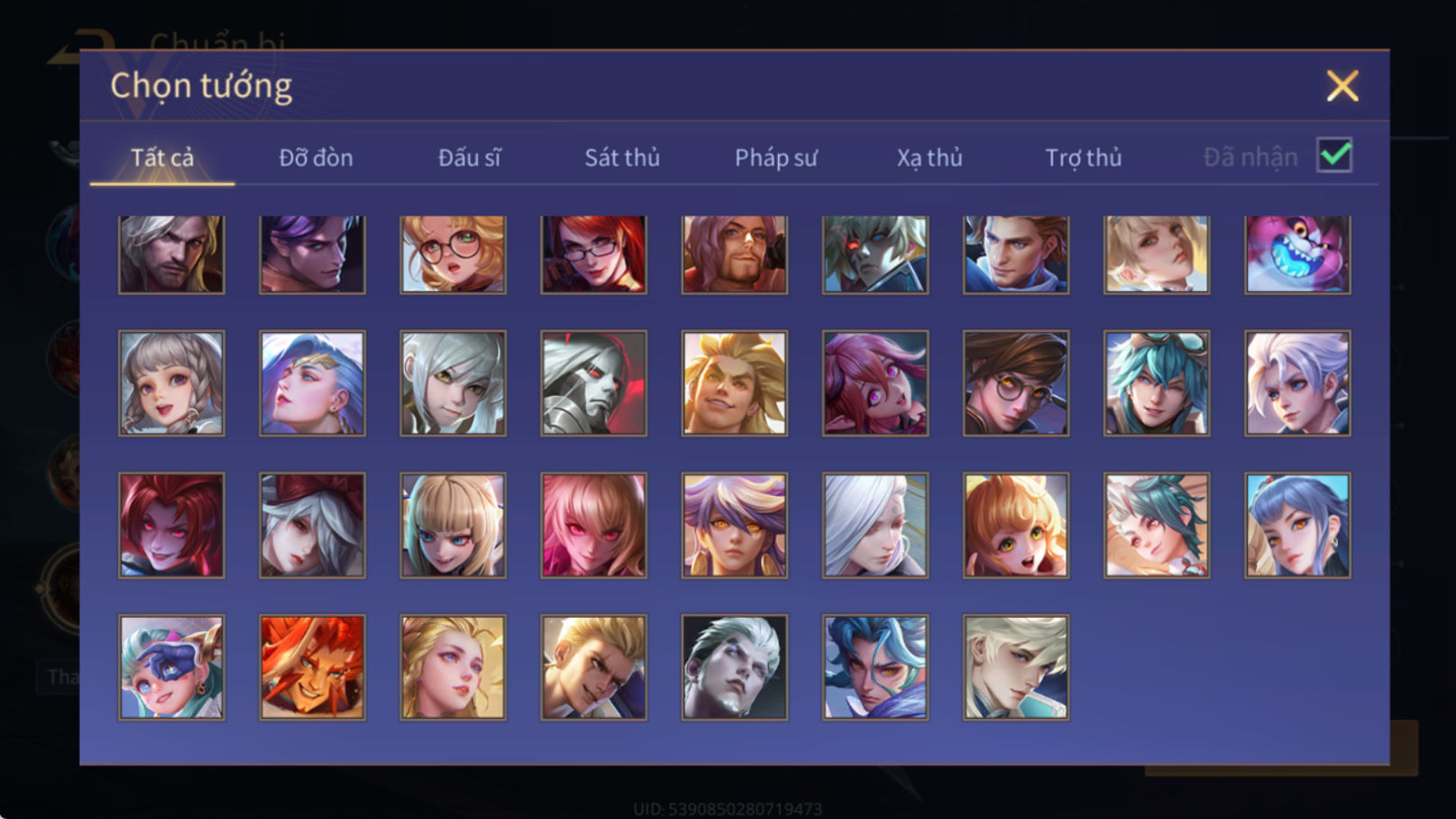
Task: Pick the blonde girl with round glasses
Action: click(x=453, y=254)
